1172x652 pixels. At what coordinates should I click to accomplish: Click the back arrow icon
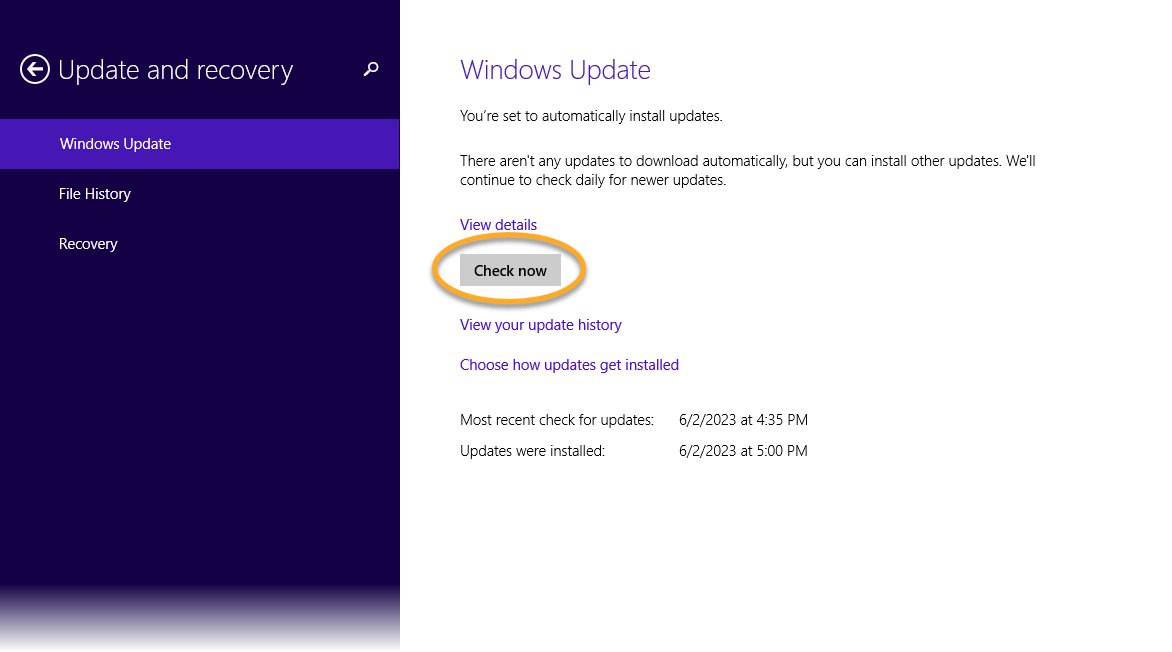(x=35, y=69)
